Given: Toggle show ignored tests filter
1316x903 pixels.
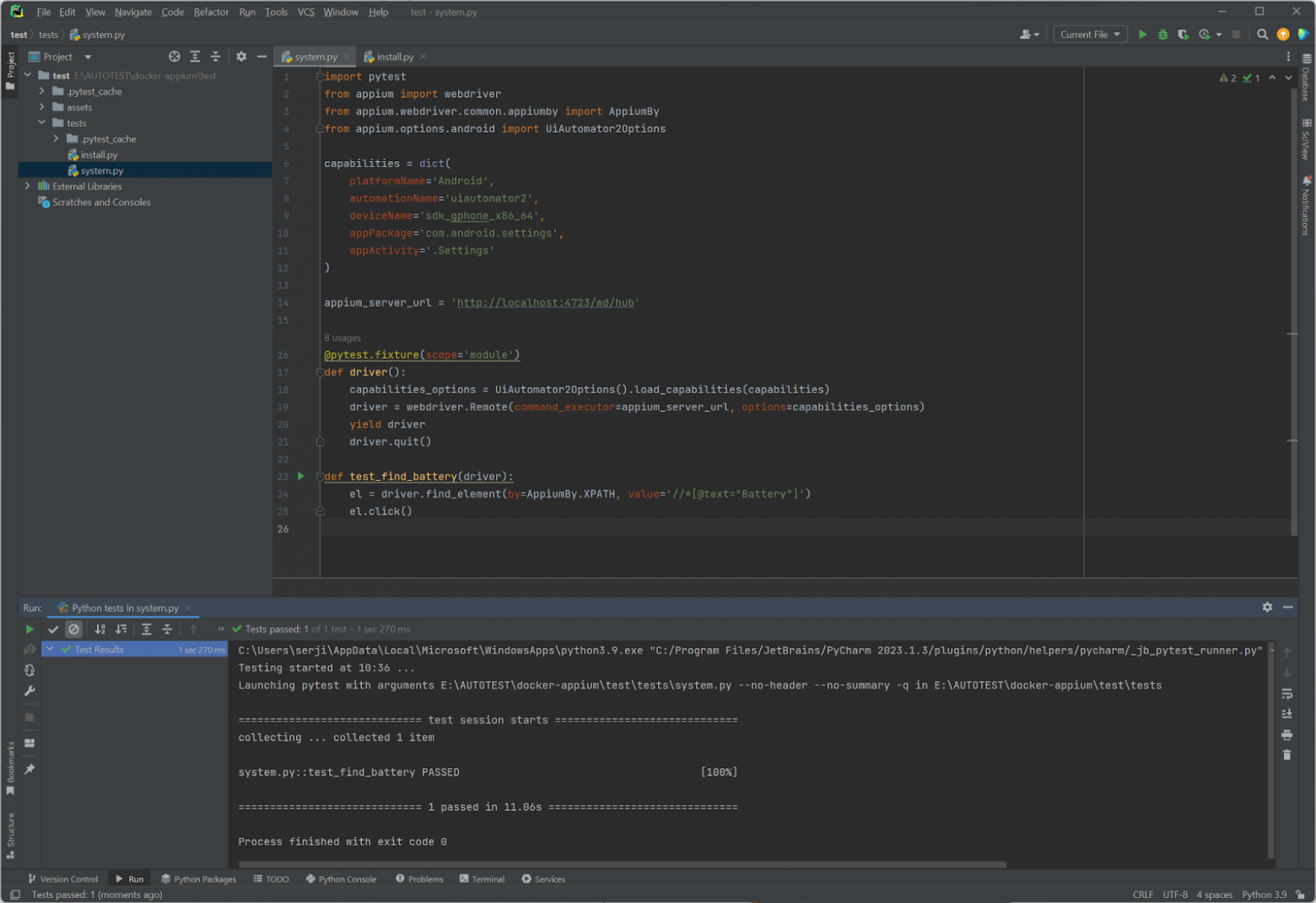Looking at the screenshot, I should pos(74,629).
